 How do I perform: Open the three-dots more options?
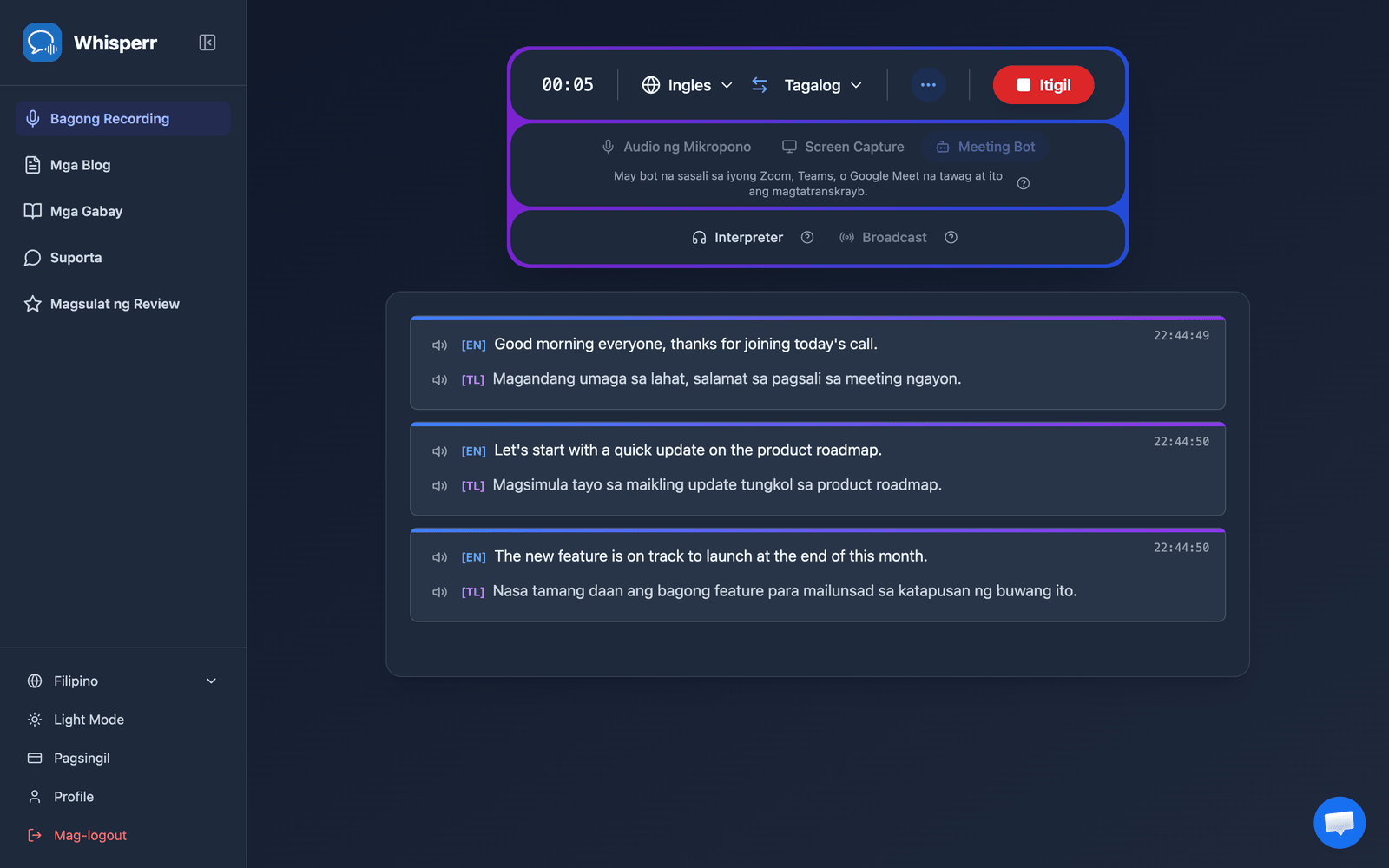(928, 85)
